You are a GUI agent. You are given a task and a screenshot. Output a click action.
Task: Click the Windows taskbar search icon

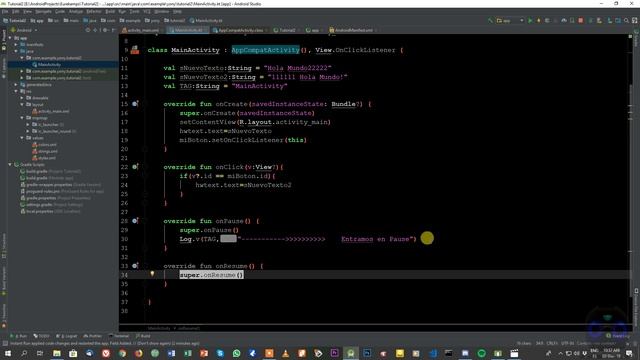[24, 353]
